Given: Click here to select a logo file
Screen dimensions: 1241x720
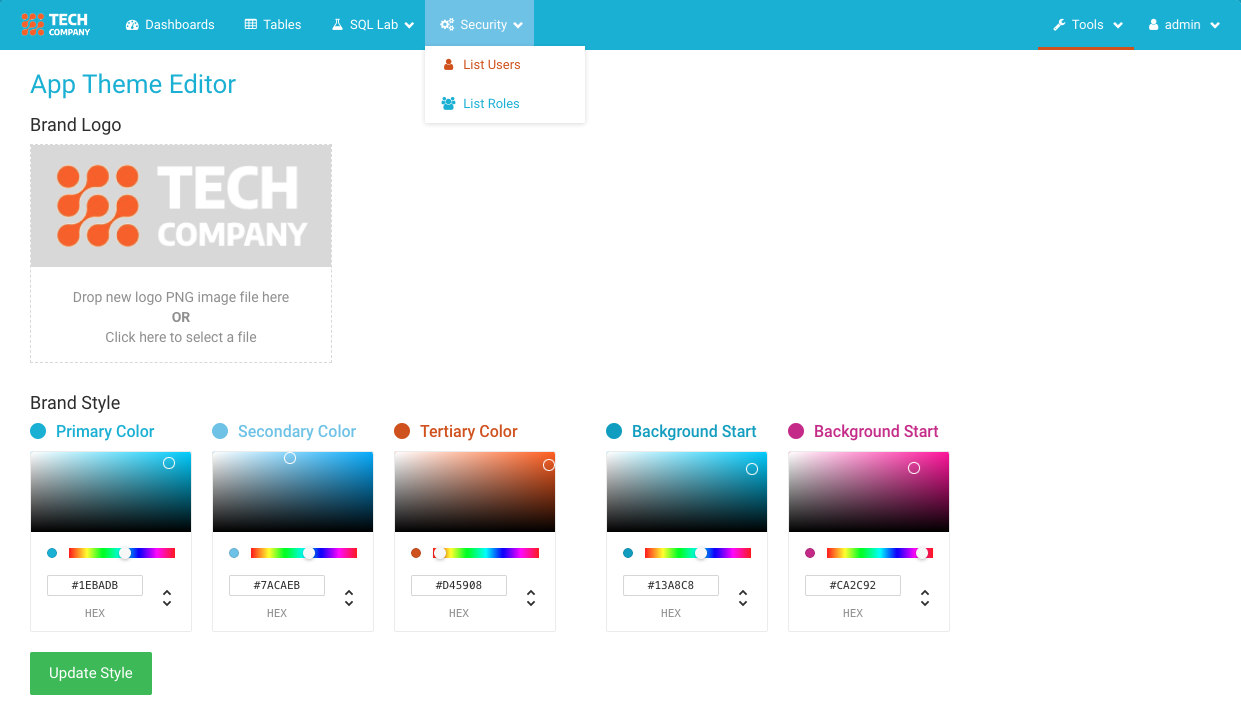Looking at the screenshot, I should pos(180,337).
